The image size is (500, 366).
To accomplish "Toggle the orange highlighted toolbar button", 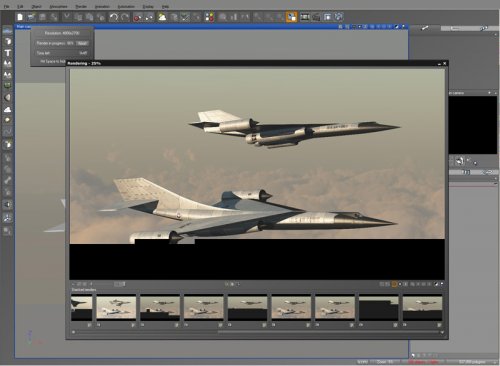I will pyautogui.click(x=291, y=17).
